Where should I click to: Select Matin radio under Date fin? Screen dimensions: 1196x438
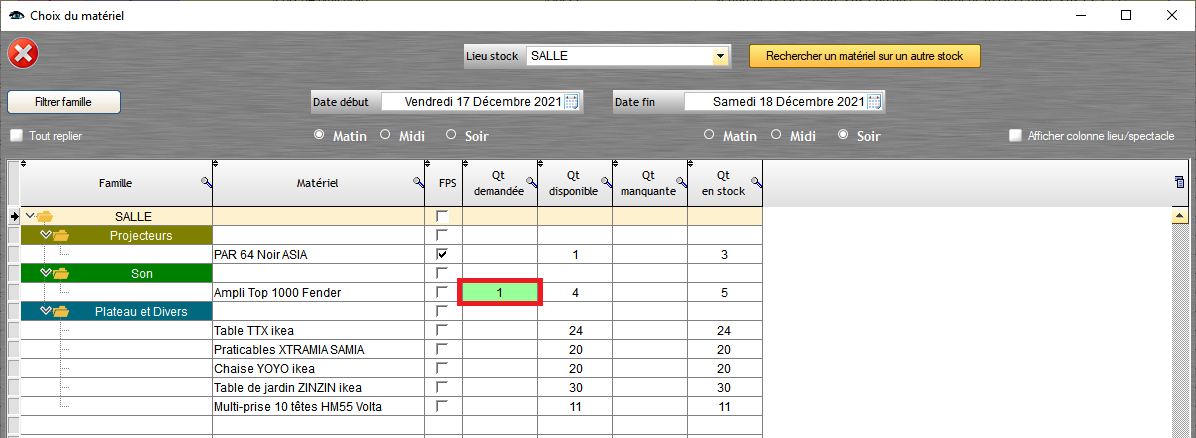coord(709,135)
